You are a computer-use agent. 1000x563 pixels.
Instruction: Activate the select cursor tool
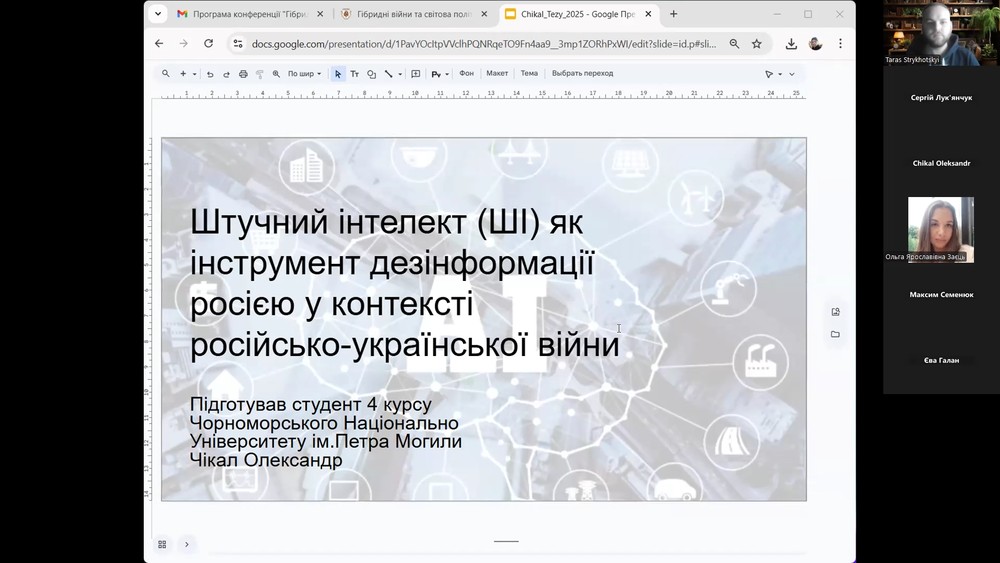(338, 74)
